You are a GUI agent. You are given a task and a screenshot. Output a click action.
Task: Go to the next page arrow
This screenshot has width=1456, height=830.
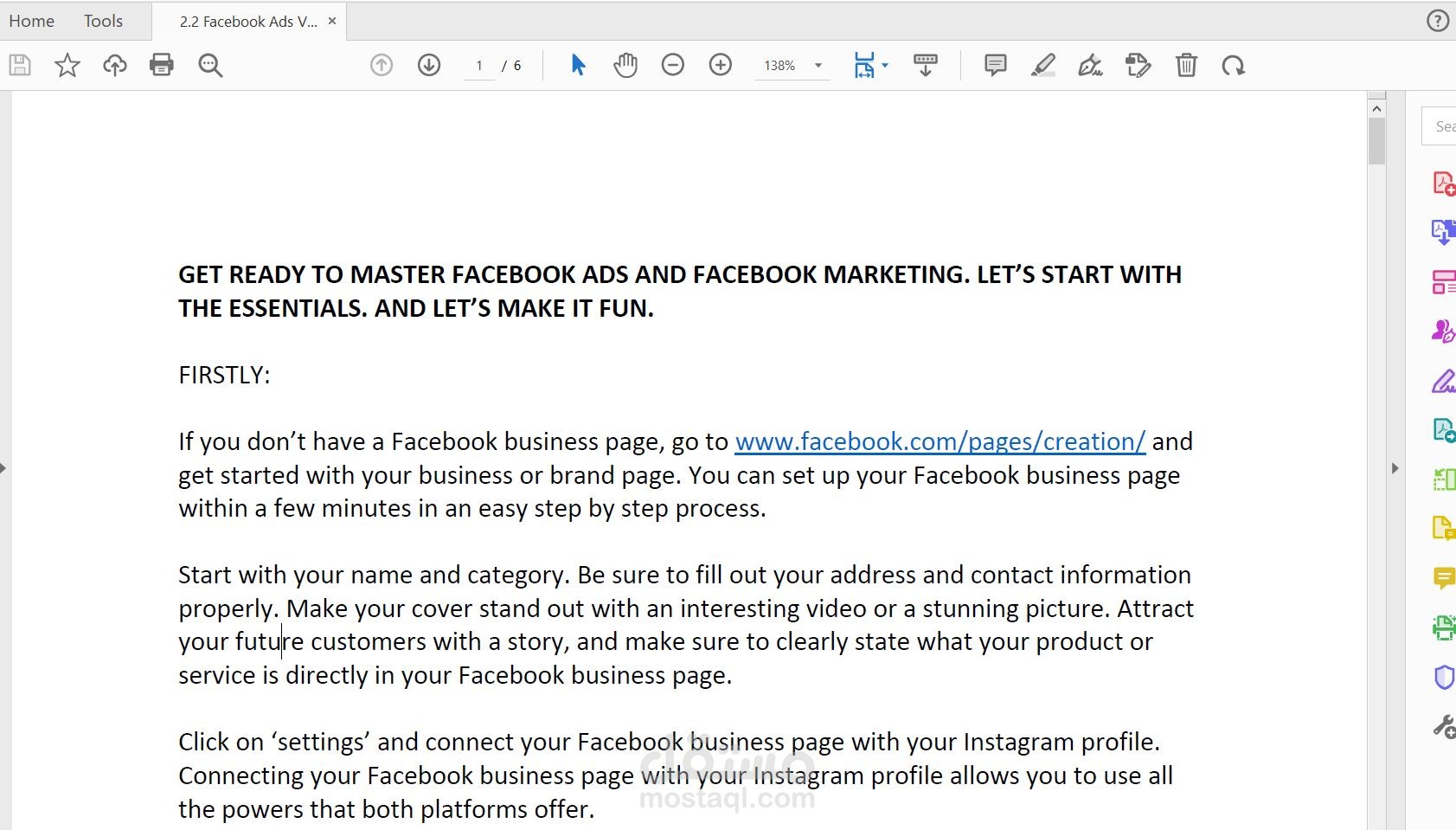[429, 65]
